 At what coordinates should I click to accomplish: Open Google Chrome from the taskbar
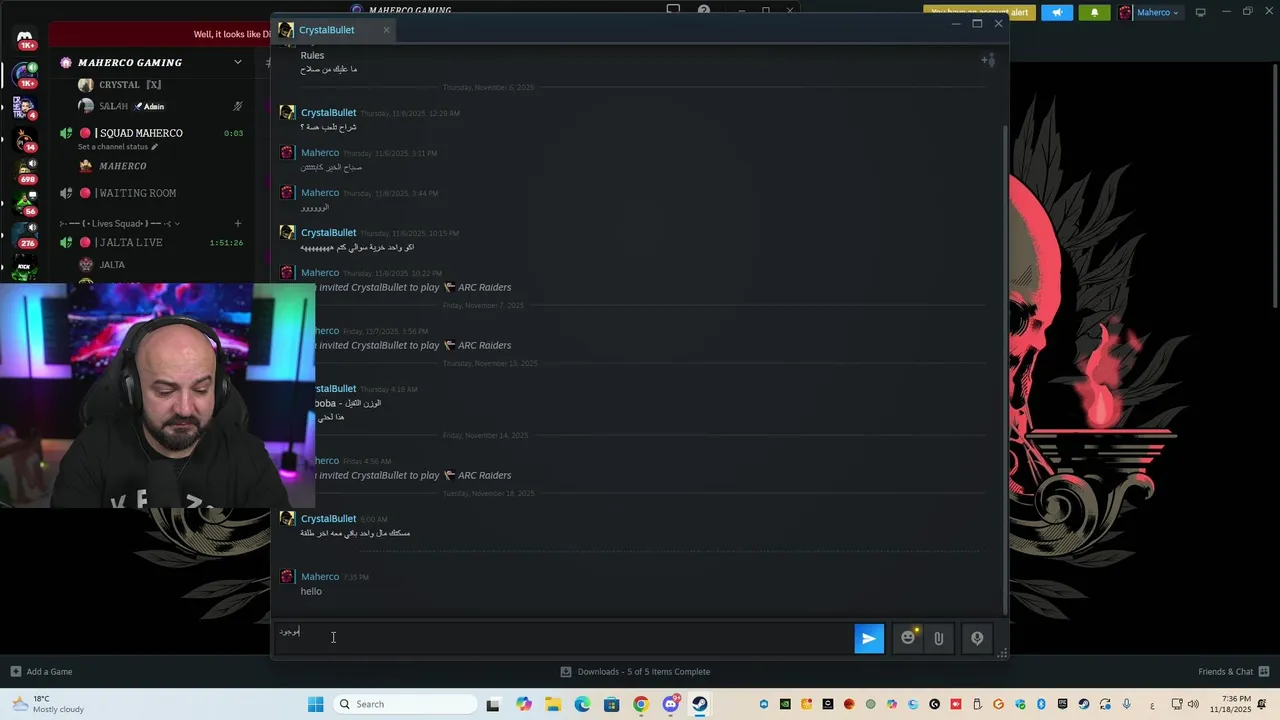click(x=641, y=704)
